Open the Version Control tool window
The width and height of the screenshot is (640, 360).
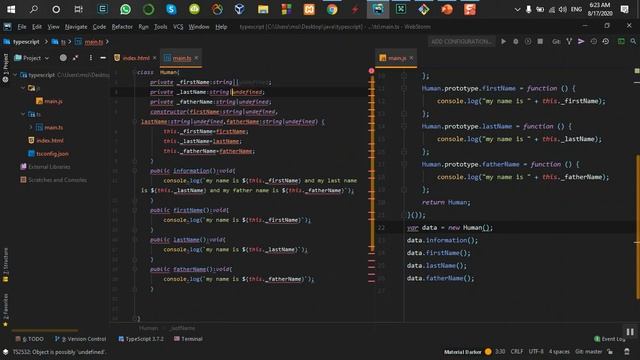pos(80,339)
